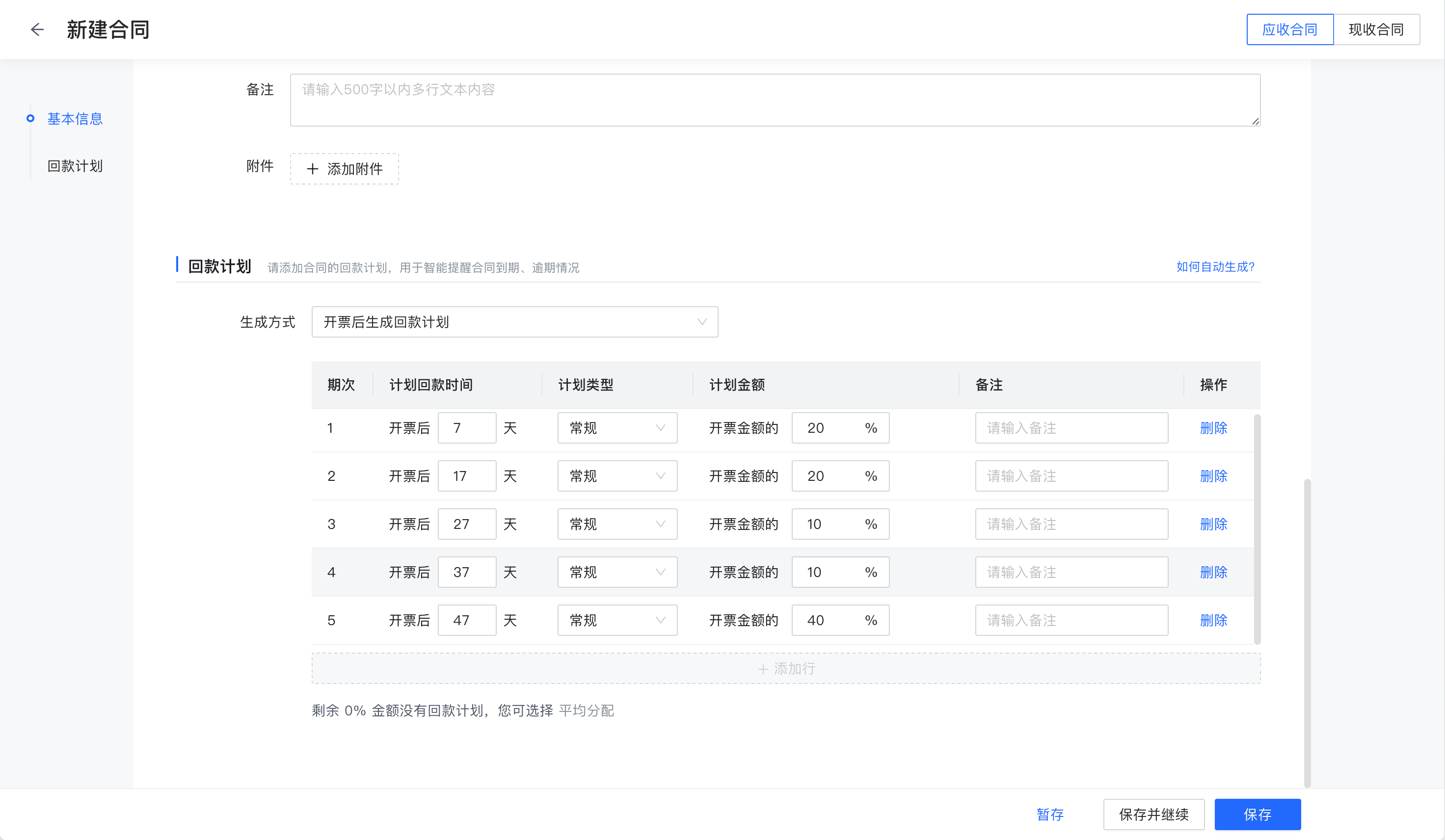Open the 生成方式 dropdown
Screen dimensions: 1445x840
click(514, 322)
